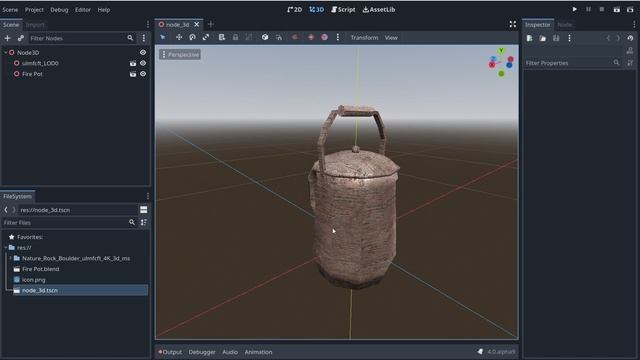Toggle Use Local Space cube icon
Screen dimensions: 640x360
tap(265, 38)
